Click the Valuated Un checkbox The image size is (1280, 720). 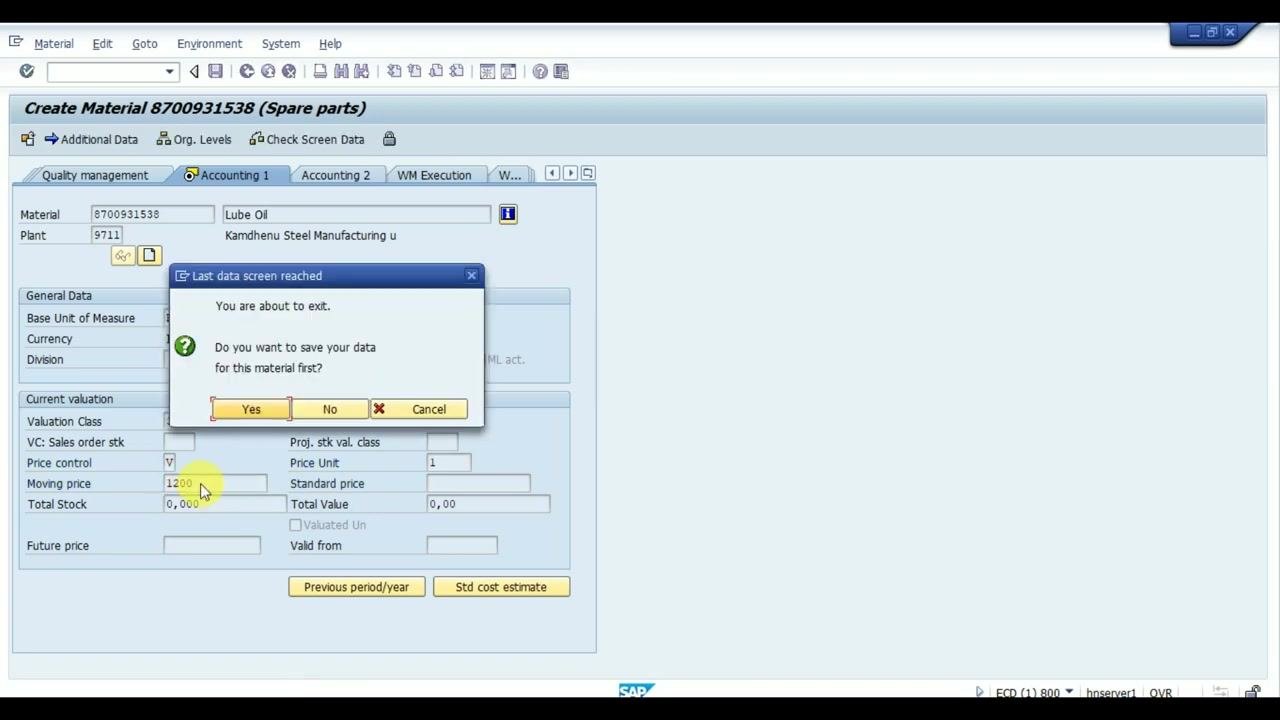point(295,525)
